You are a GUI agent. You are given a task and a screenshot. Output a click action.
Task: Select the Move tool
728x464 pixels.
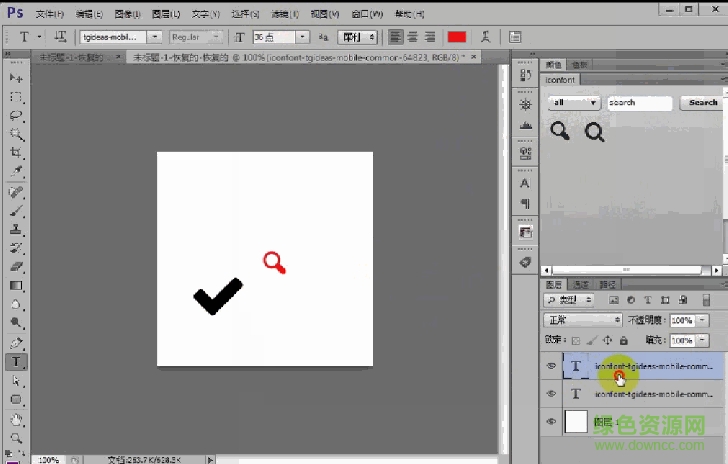pyautogui.click(x=17, y=77)
